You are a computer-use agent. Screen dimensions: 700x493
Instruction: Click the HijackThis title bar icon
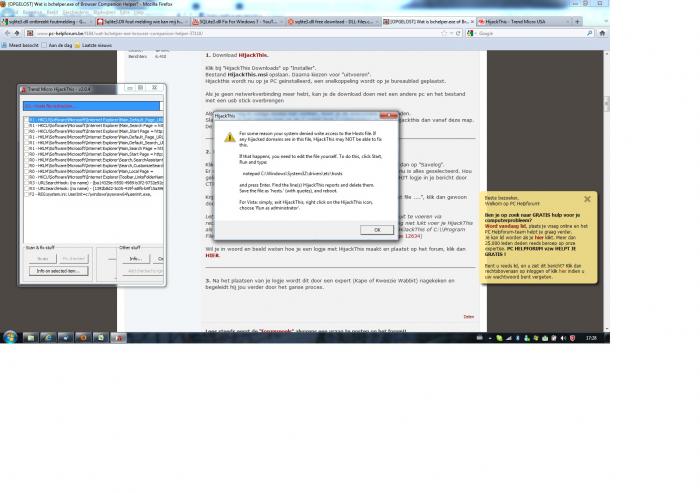coord(24,89)
